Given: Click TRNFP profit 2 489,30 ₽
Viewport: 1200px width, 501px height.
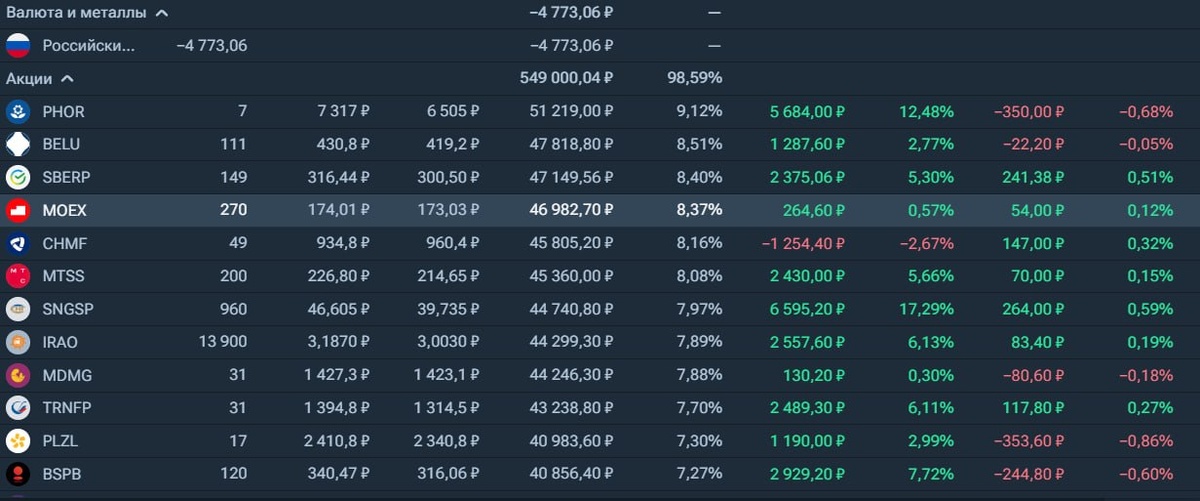Looking at the screenshot, I should [x=808, y=408].
